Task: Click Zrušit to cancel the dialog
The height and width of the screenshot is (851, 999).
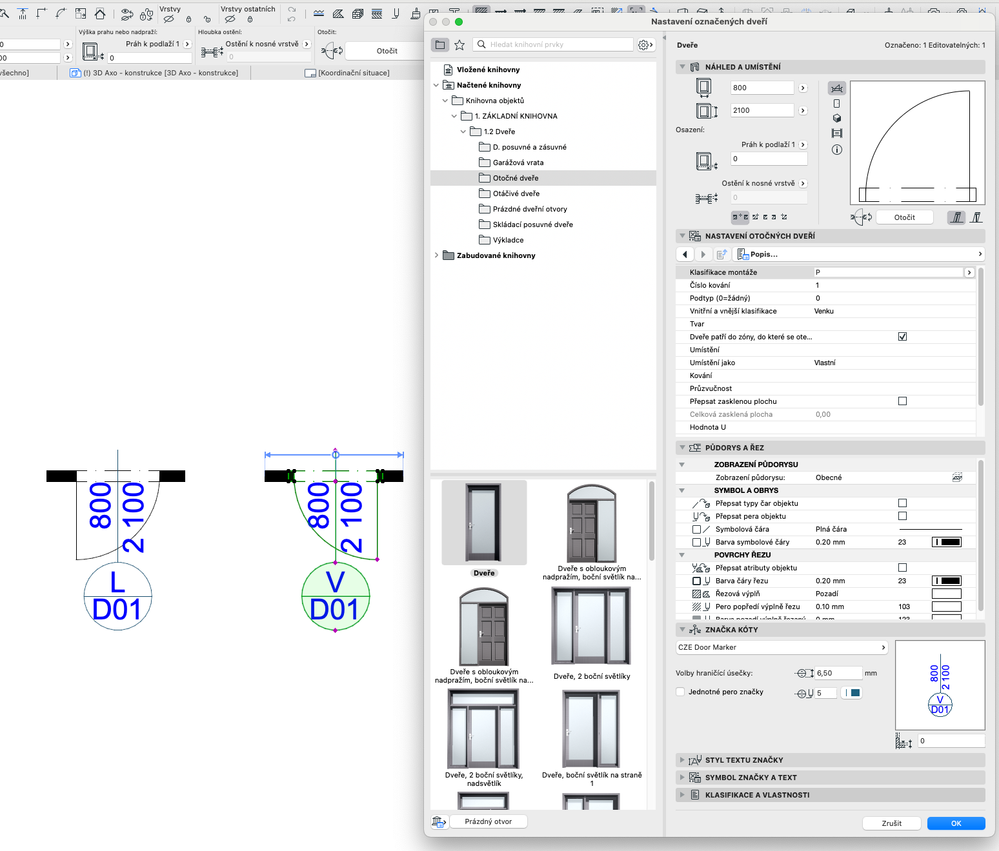Action: coord(891,823)
